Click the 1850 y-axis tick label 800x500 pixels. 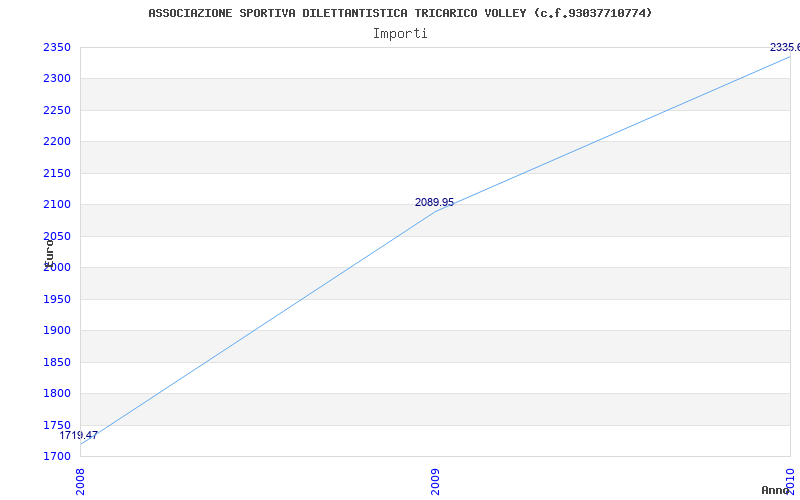coord(57,362)
